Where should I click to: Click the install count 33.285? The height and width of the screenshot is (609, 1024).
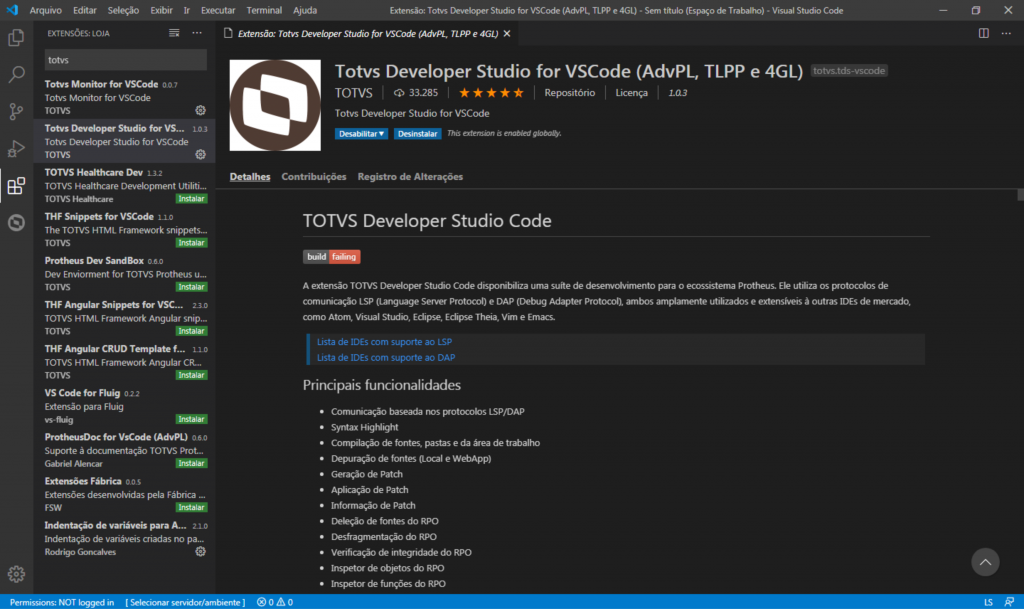click(x=415, y=93)
